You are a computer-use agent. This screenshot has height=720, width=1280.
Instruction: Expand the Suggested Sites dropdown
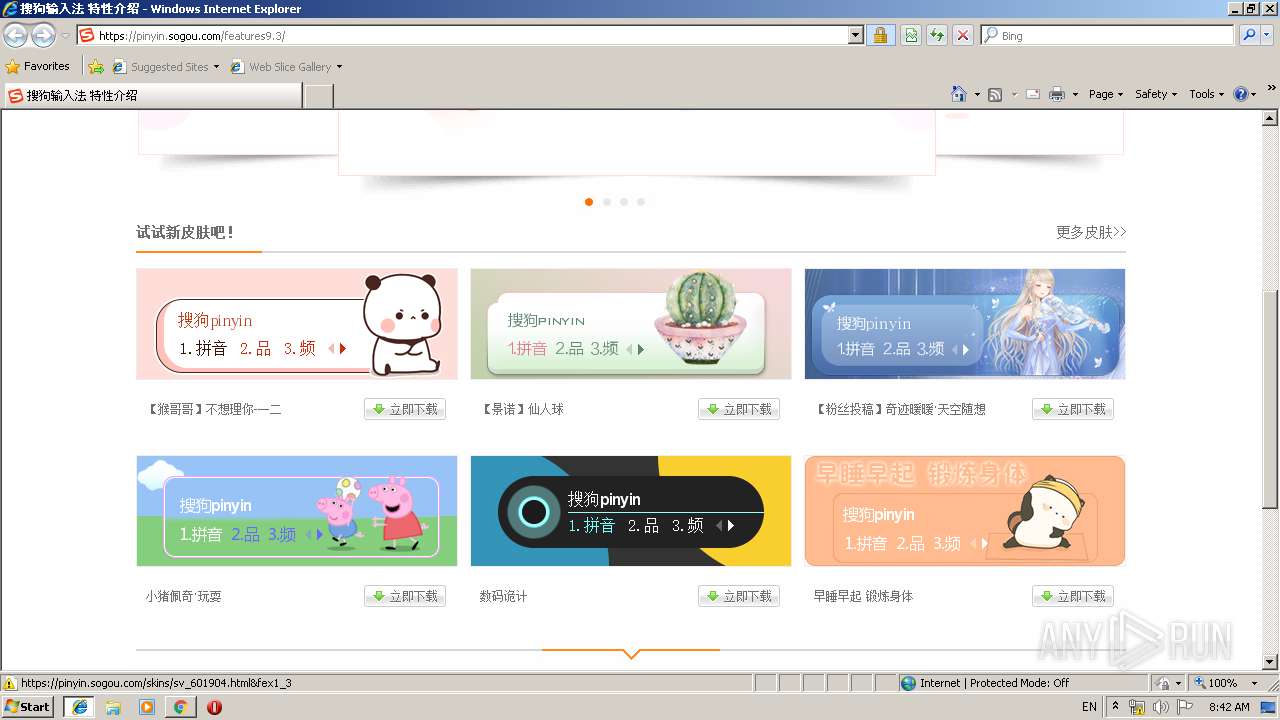coord(216,67)
